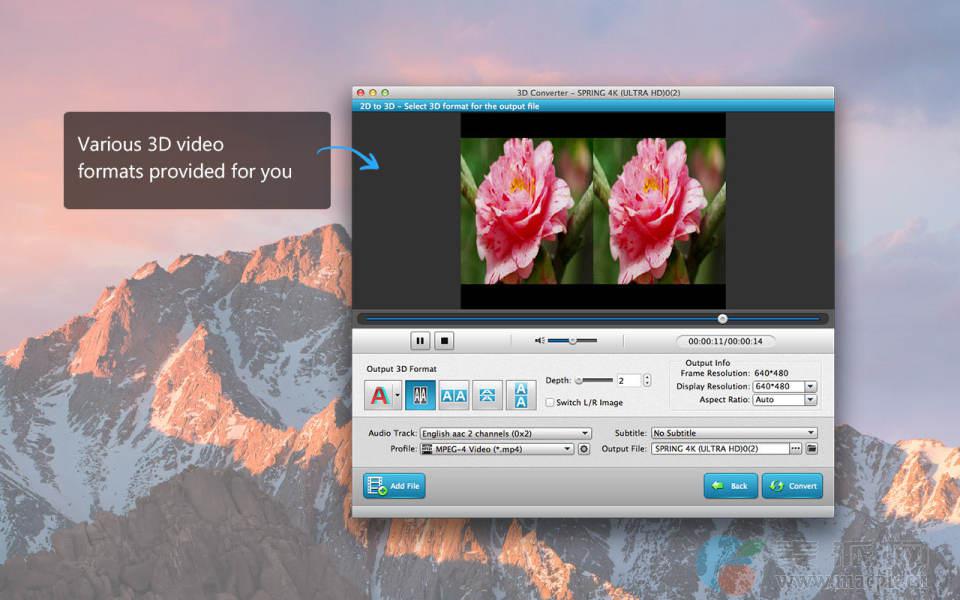
Task: Open the output folder icon
Action: pos(812,449)
